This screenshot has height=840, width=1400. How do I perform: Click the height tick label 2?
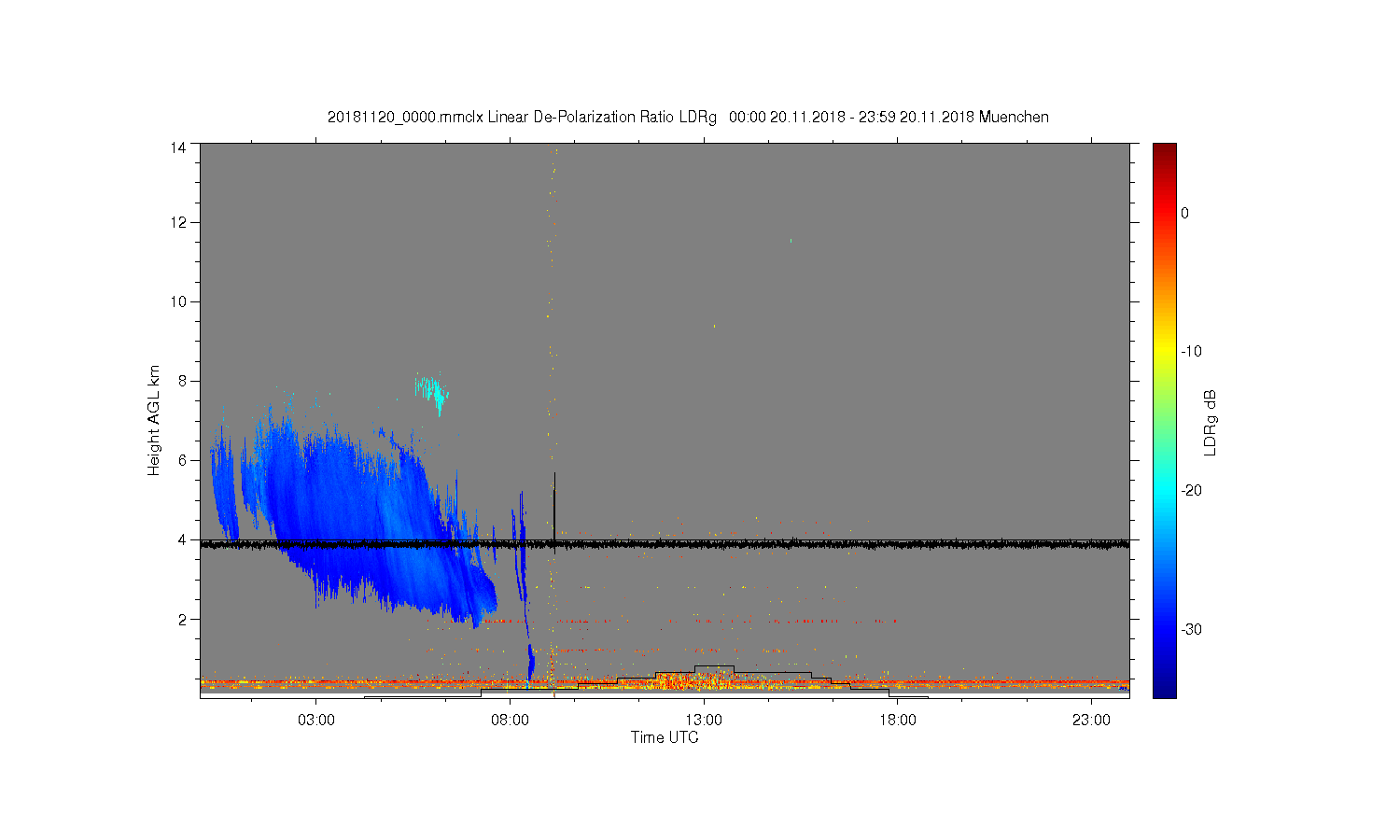pos(181,619)
